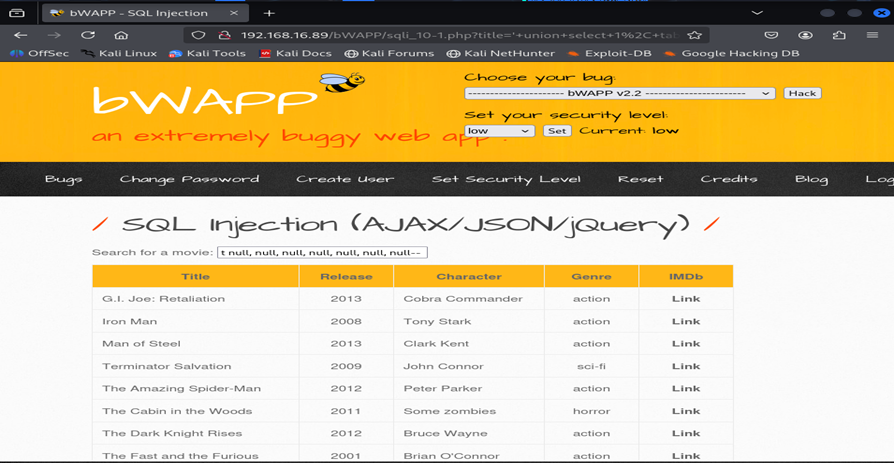The height and width of the screenshot is (463, 894).
Task: Open the Google Hacking DB bookmark
Action: click(x=732, y=54)
